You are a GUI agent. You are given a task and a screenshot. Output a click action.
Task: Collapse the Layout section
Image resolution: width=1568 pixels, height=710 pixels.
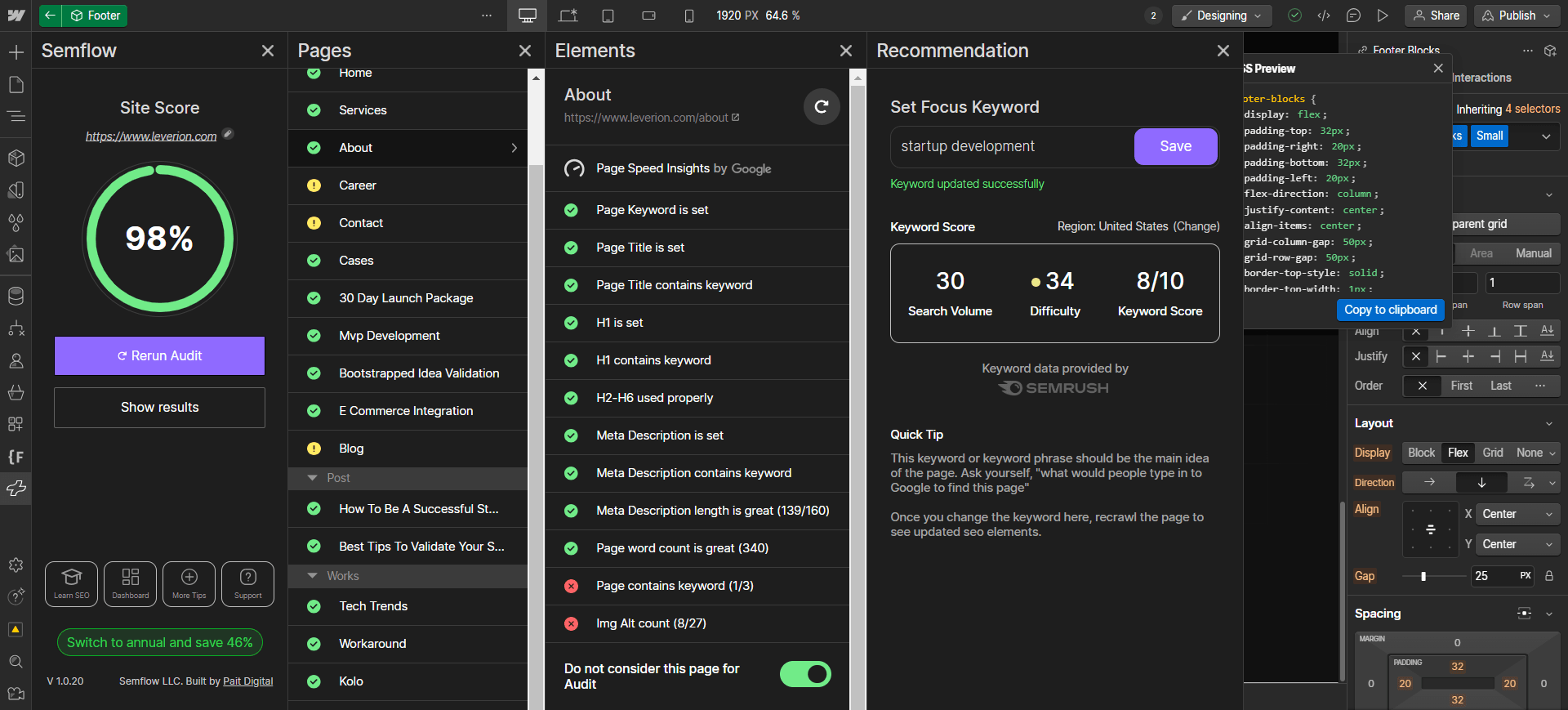click(x=1549, y=423)
